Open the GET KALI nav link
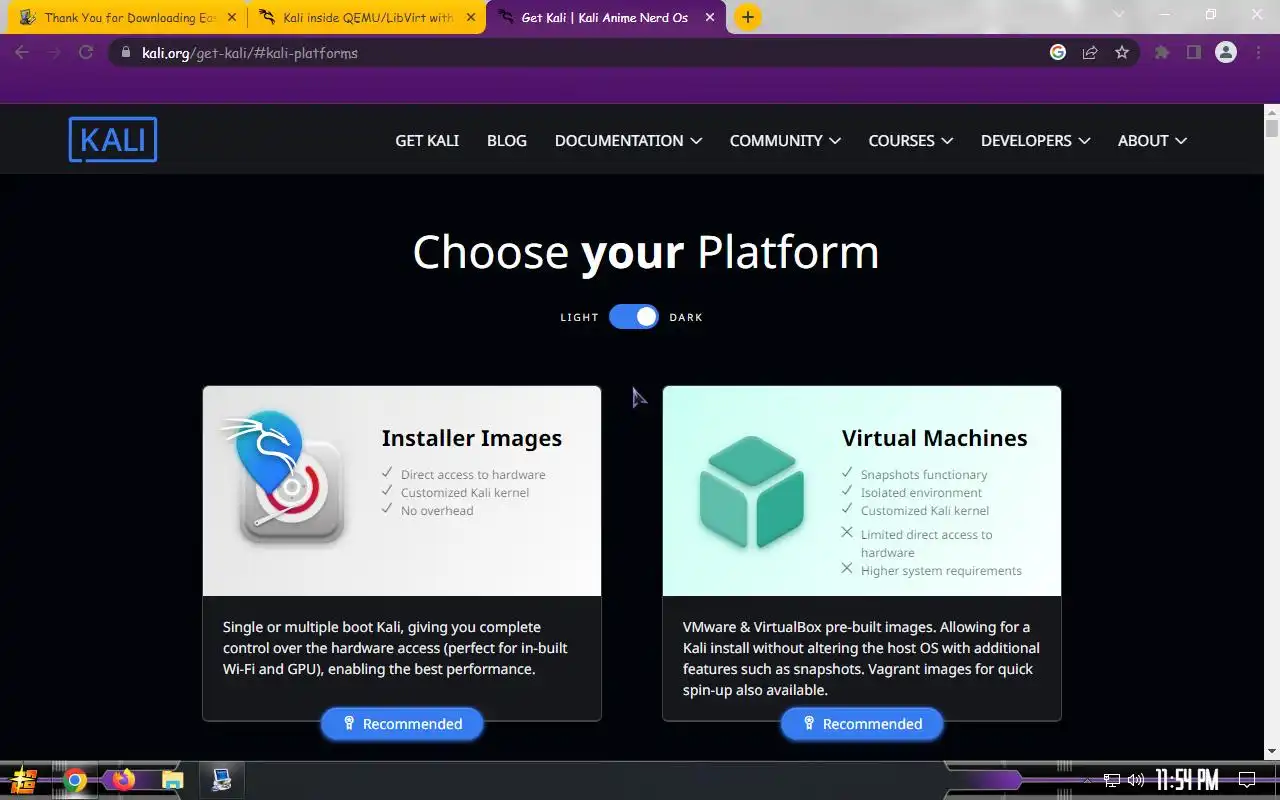1280x800 pixels. click(x=427, y=141)
